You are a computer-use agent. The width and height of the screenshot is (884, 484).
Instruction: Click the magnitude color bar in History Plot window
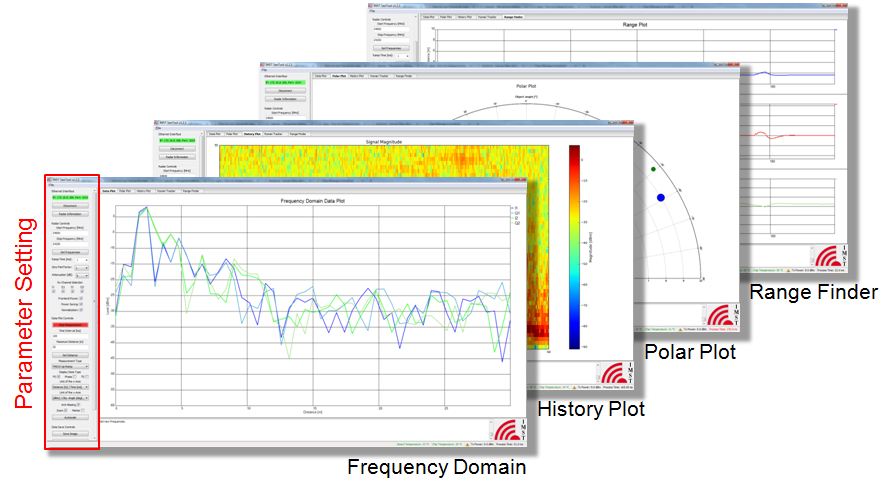[x=574, y=247]
